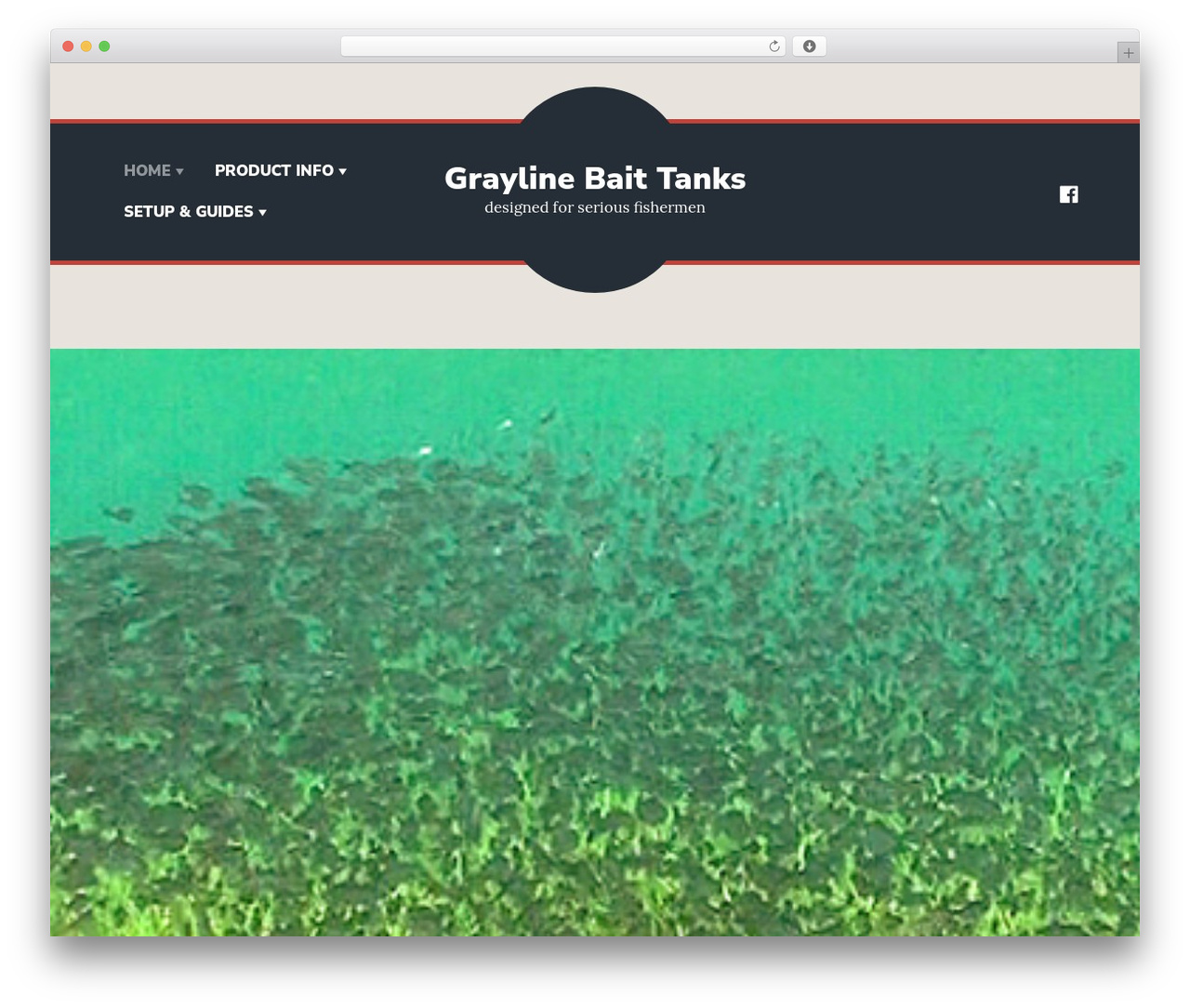The image size is (1190, 1008).
Task: Open the HOME menu item
Action: point(147,170)
